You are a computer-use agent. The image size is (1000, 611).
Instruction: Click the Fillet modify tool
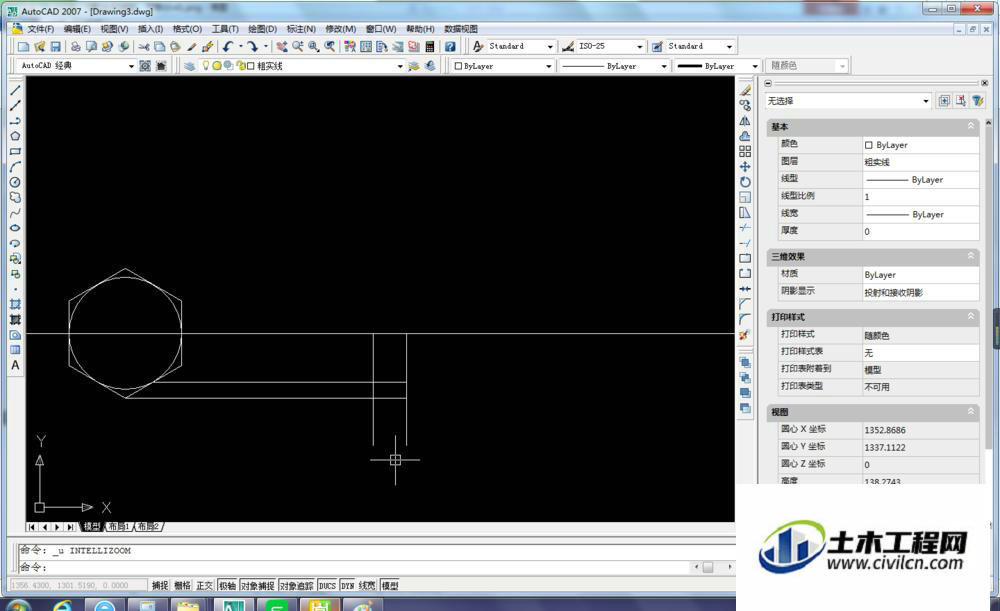[745, 320]
